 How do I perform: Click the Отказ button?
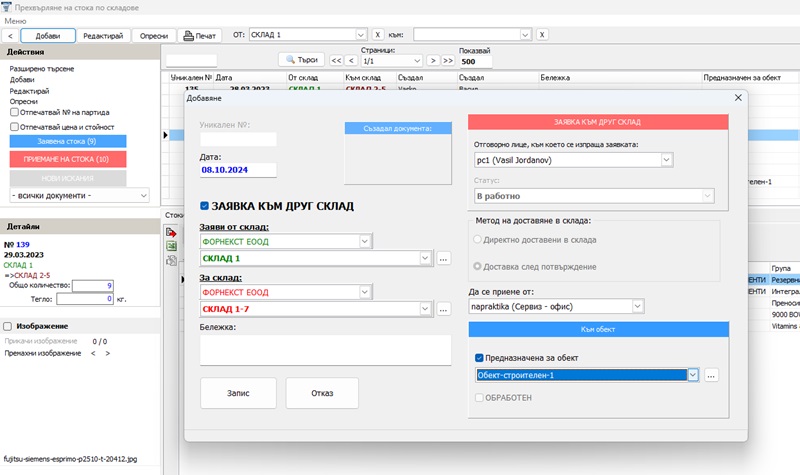[x=322, y=393]
